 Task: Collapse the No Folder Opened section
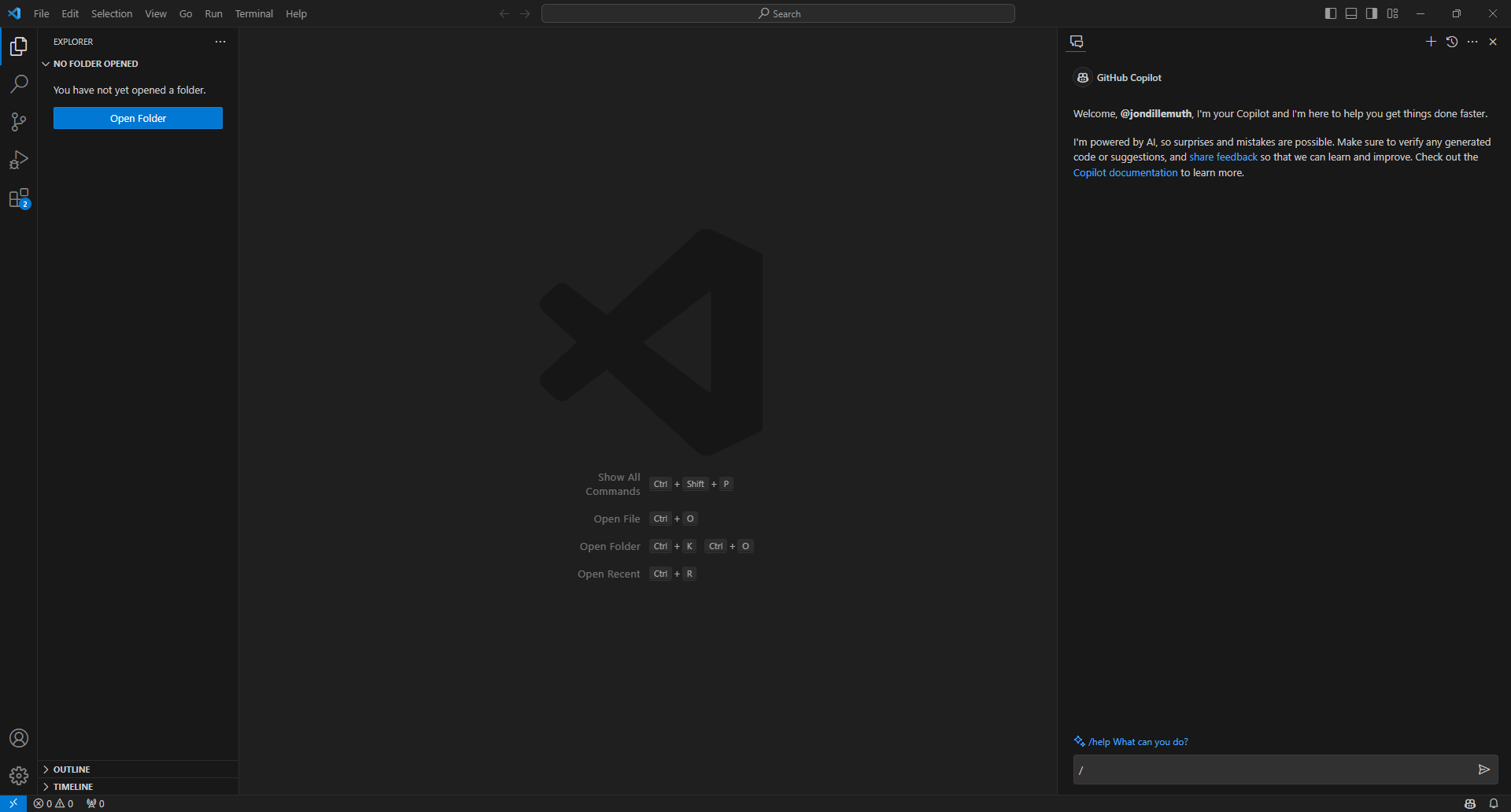(x=95, y=64)
